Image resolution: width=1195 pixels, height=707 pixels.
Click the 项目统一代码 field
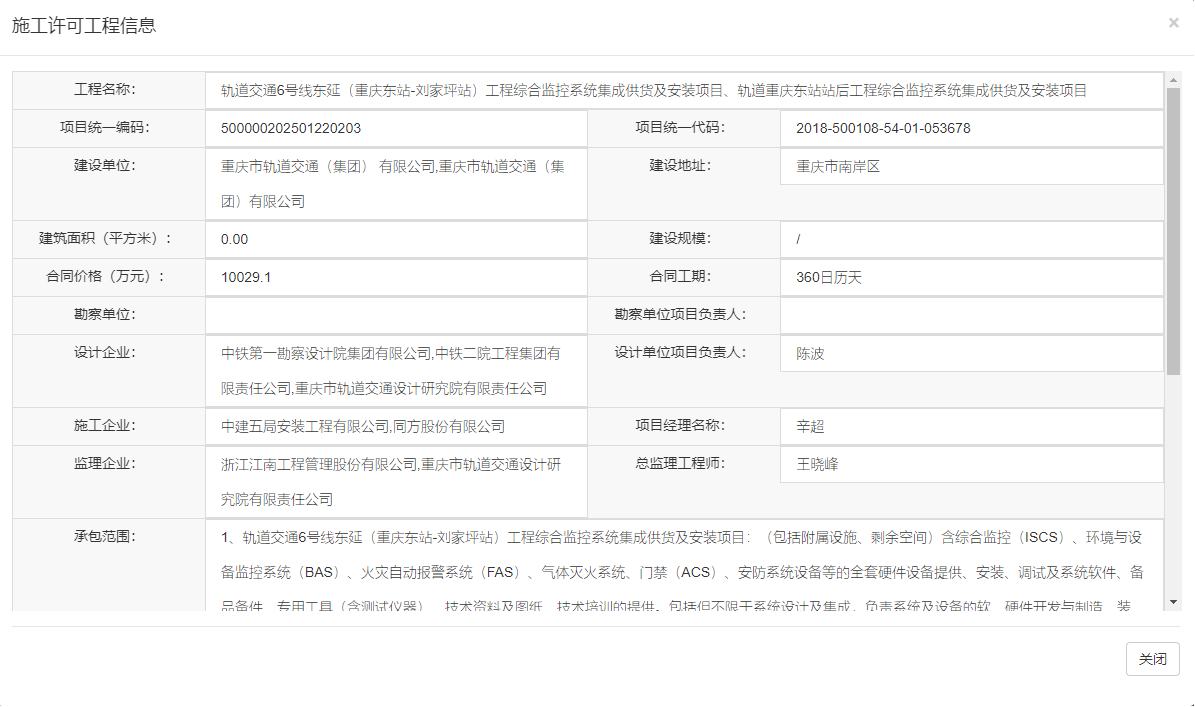pos(971,128)
